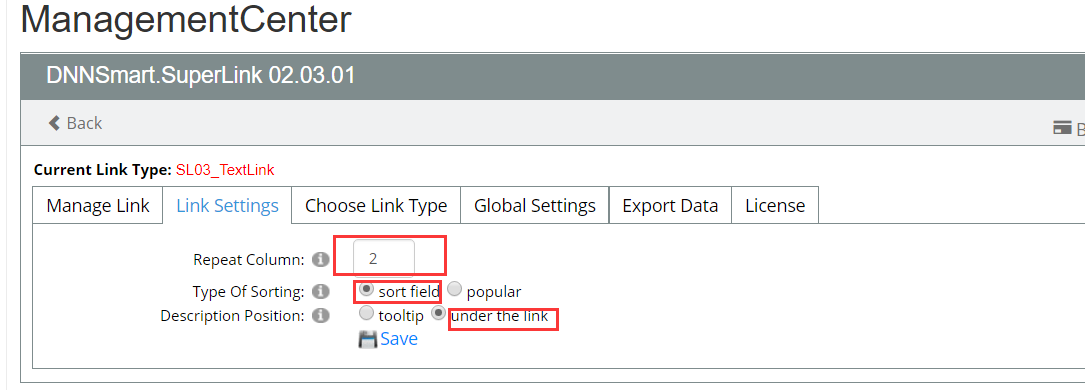This screenshot has width=1085, height=390.
Task: Click the floppy disk Save icon
Action: click(367, 339)
